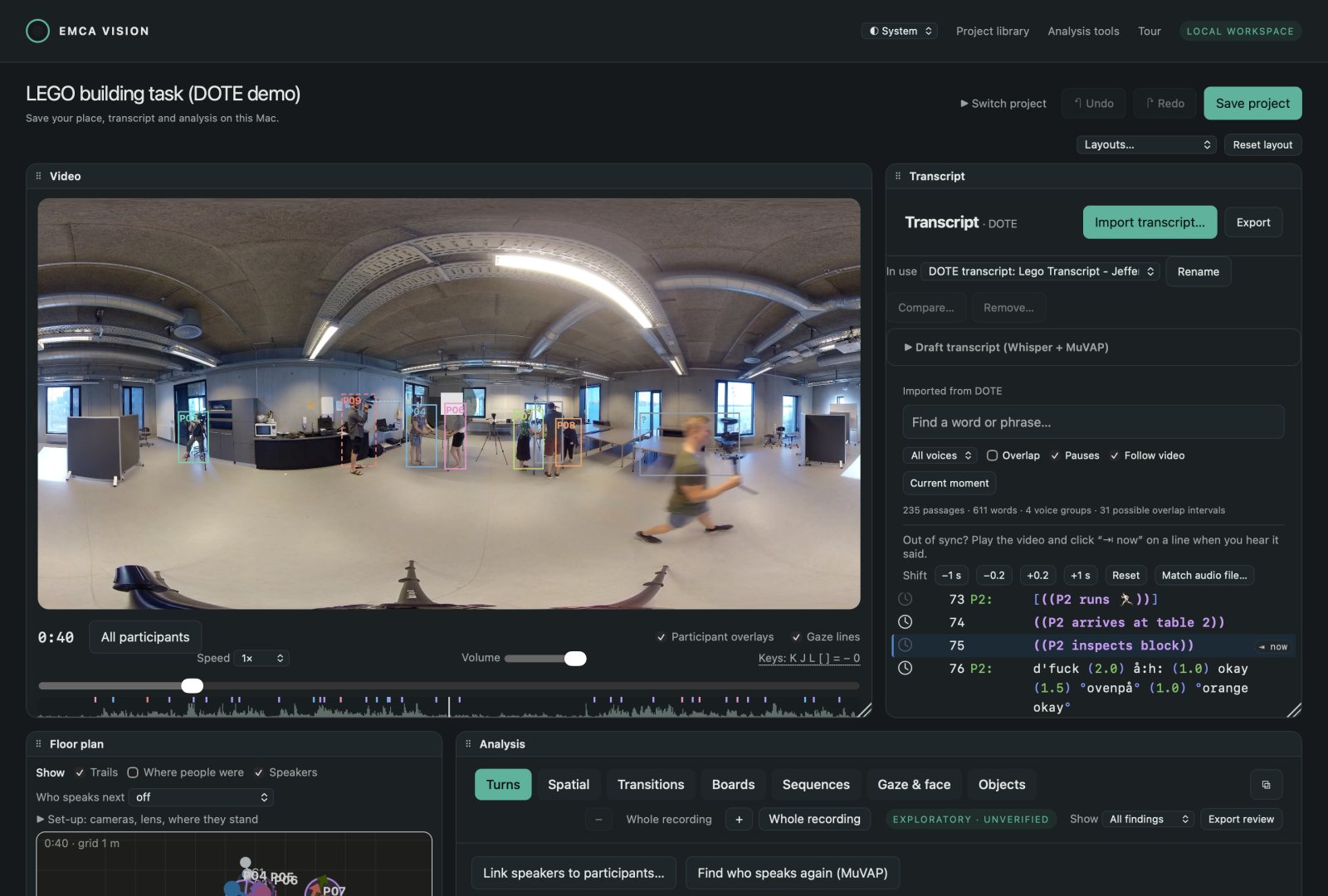Screen dimensions: 1328x896
Task: Switch to the Spatial analysis tab
Action: (569, 785)
